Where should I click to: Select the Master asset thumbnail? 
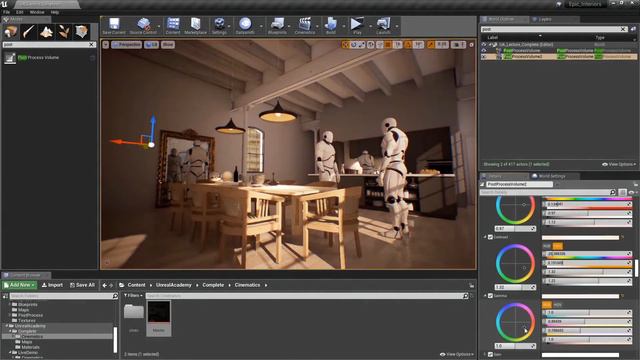coord(159,318)
